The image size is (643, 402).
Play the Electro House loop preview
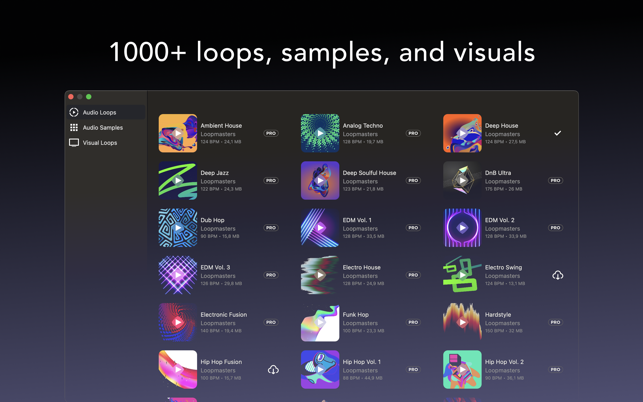[x=320, y=275]
